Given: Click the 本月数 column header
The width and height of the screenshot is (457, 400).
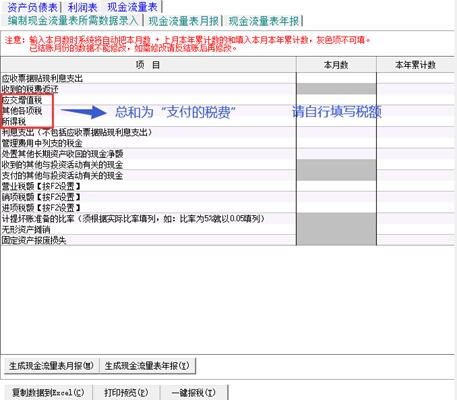Looking at the screenshot, I should tap(336, 65).
